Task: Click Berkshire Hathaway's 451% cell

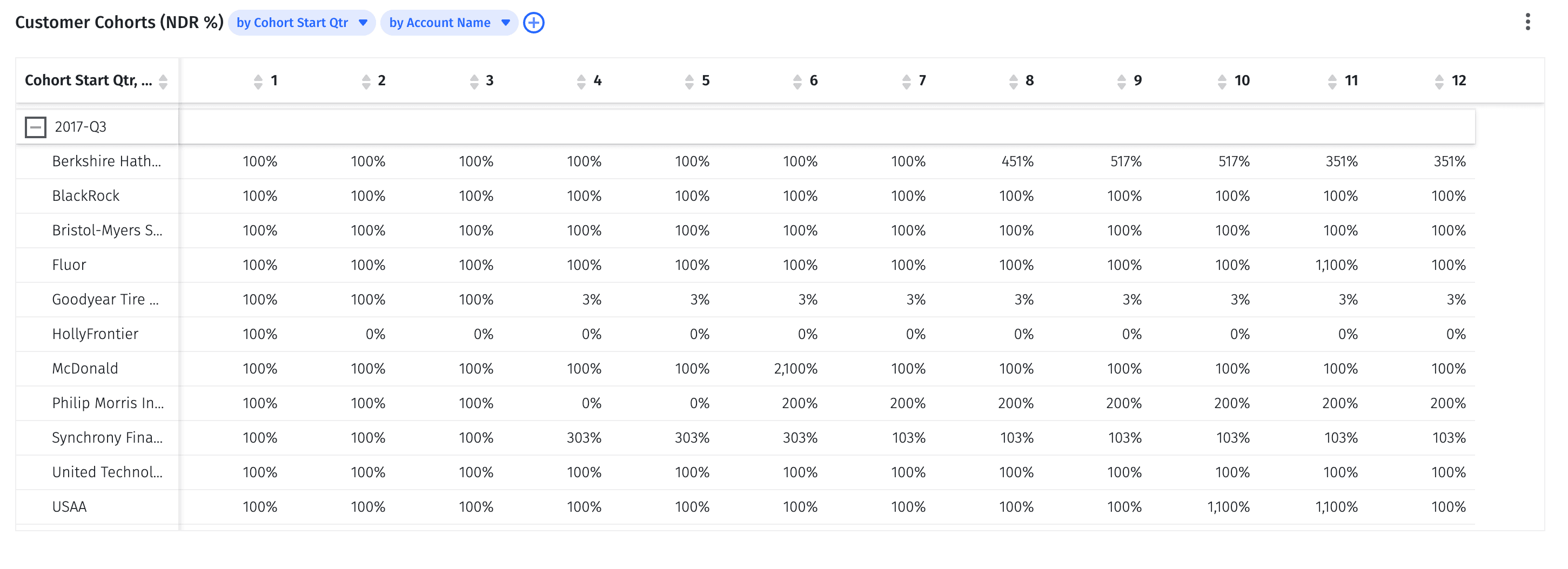Action: tap(1018, 161)
